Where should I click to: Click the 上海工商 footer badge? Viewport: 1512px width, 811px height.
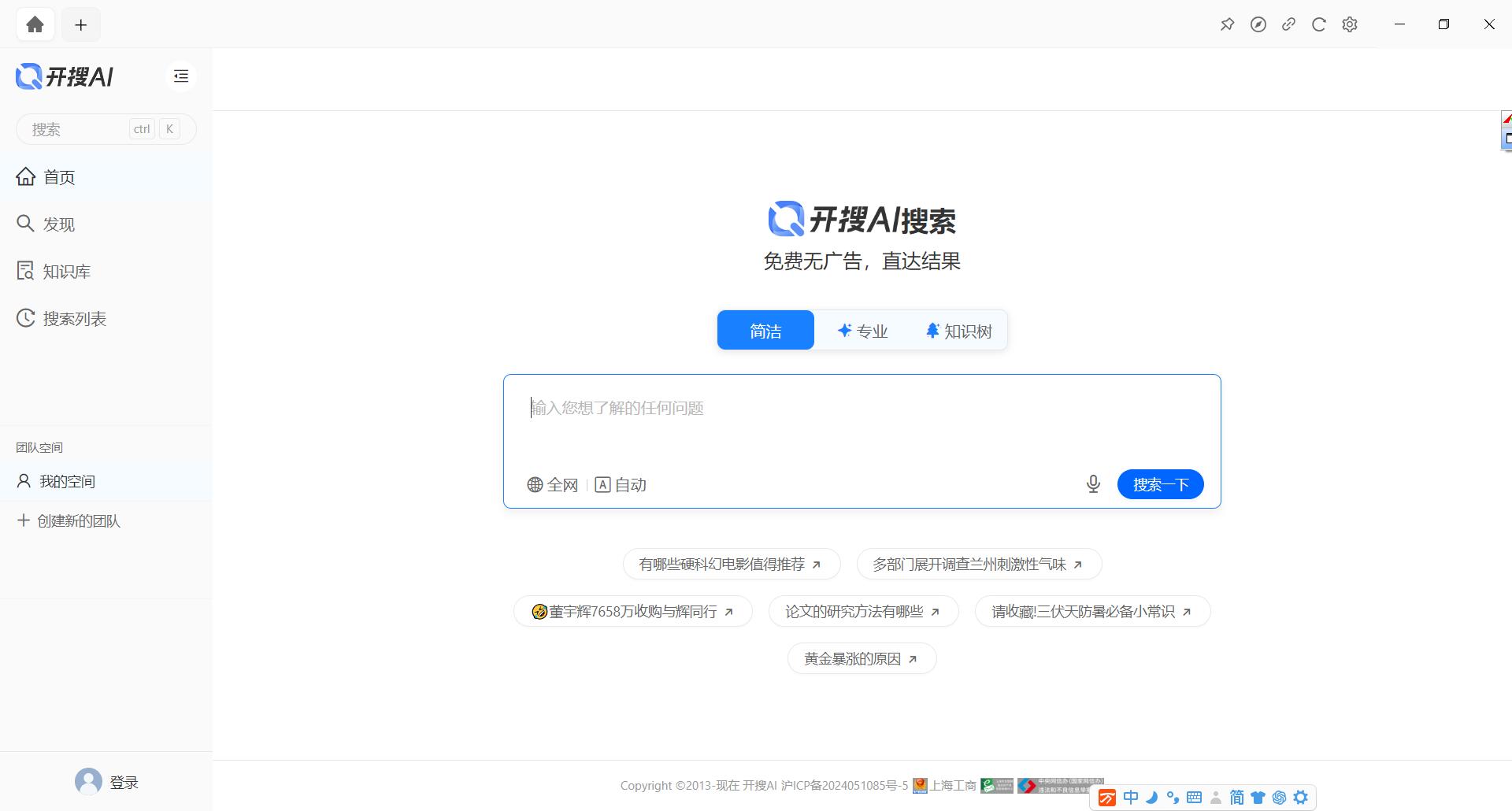[945, 786]
